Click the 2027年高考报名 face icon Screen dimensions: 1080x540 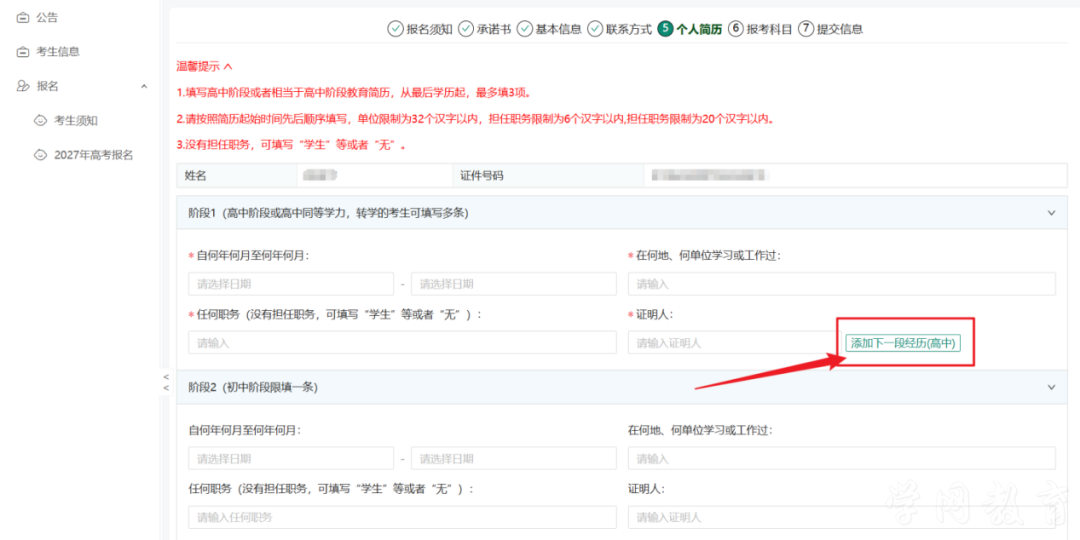tap(41, 155)
